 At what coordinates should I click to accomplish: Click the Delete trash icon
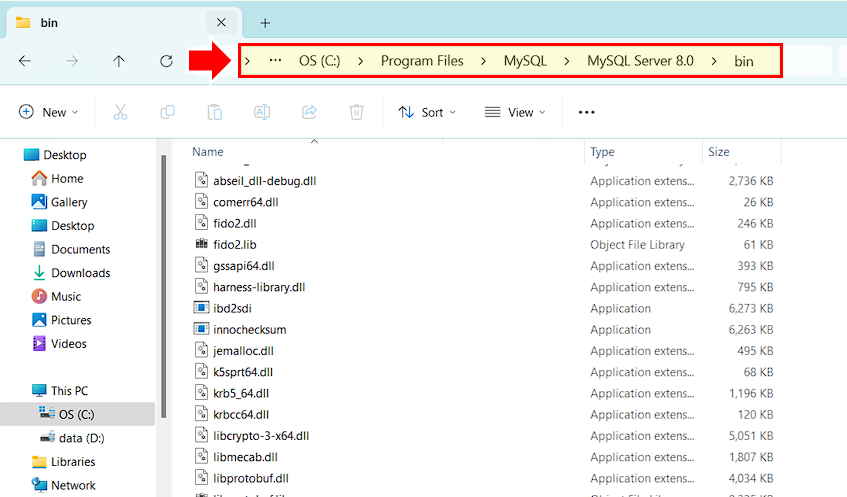pos(357,112)
